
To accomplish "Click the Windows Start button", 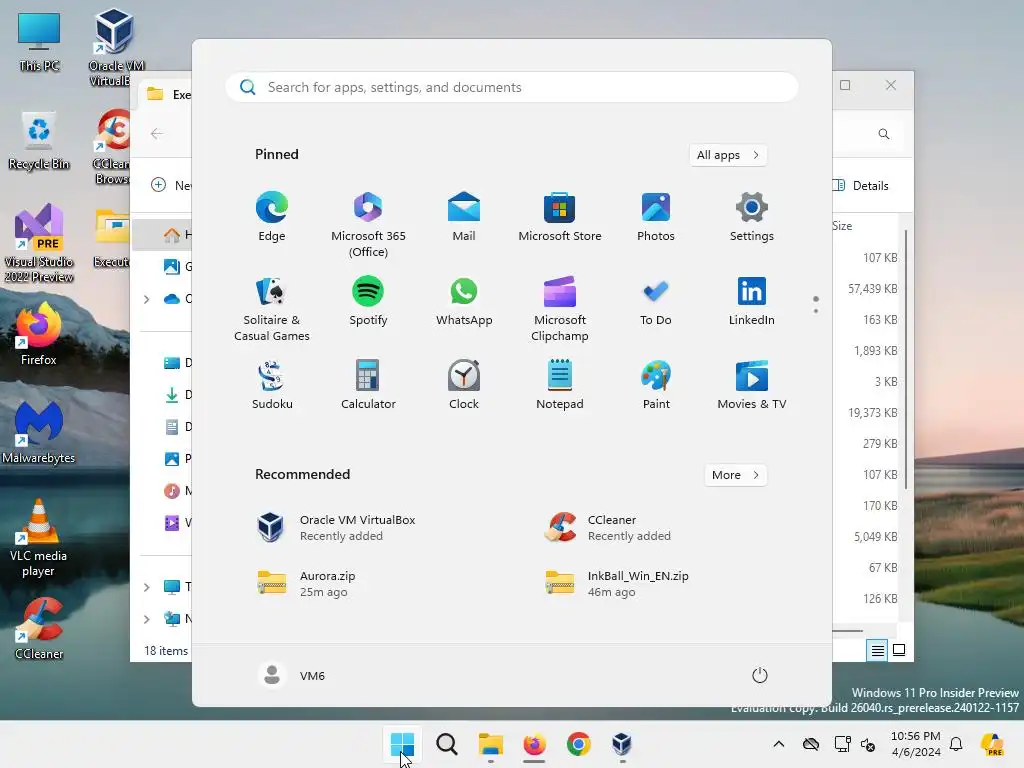I will (x=402, y=744).
